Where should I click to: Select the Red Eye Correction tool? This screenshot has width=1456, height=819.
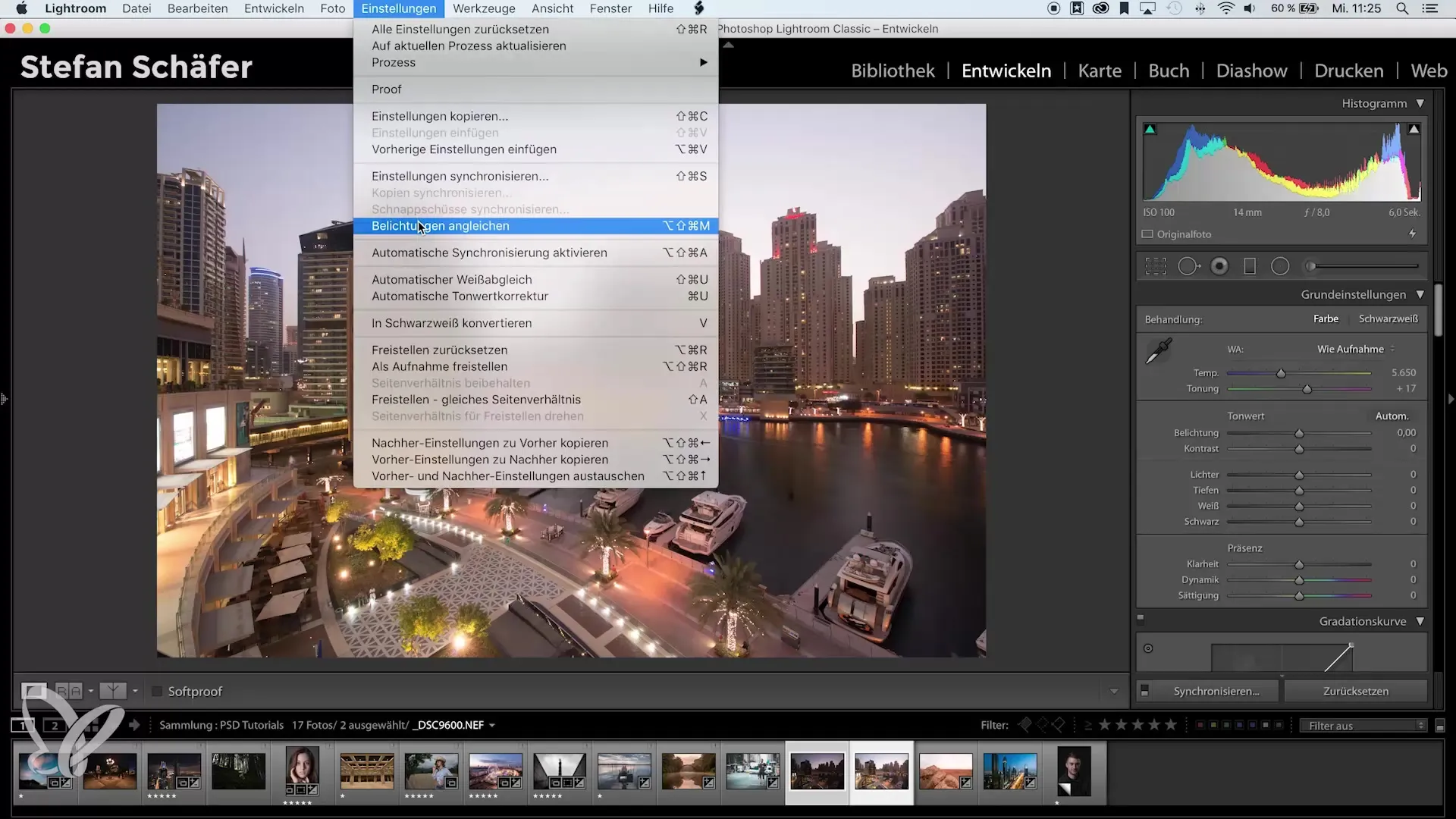click(x=1219, y=266)
